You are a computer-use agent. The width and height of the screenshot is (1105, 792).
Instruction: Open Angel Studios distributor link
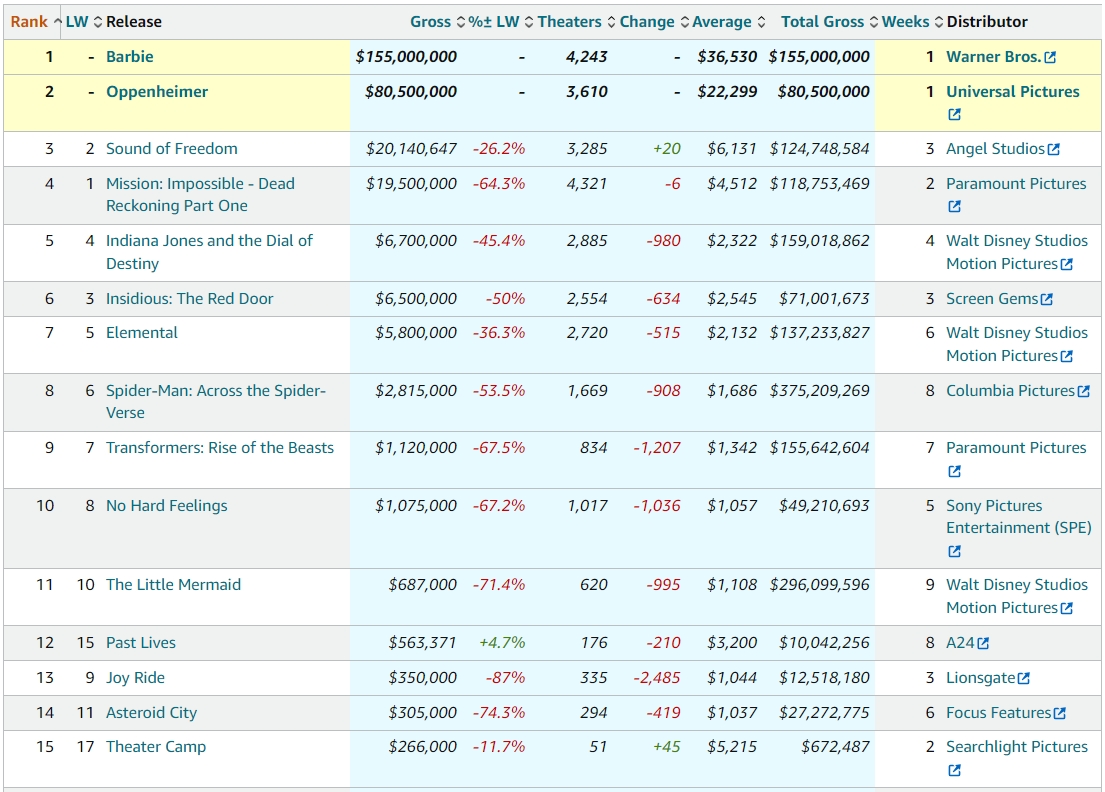point(995,149)
